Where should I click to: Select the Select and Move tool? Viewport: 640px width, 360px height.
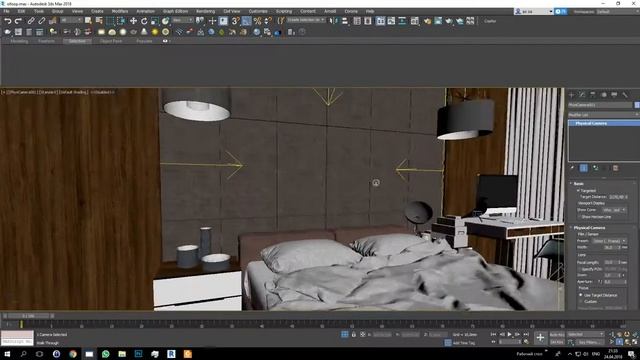[133, 21]
